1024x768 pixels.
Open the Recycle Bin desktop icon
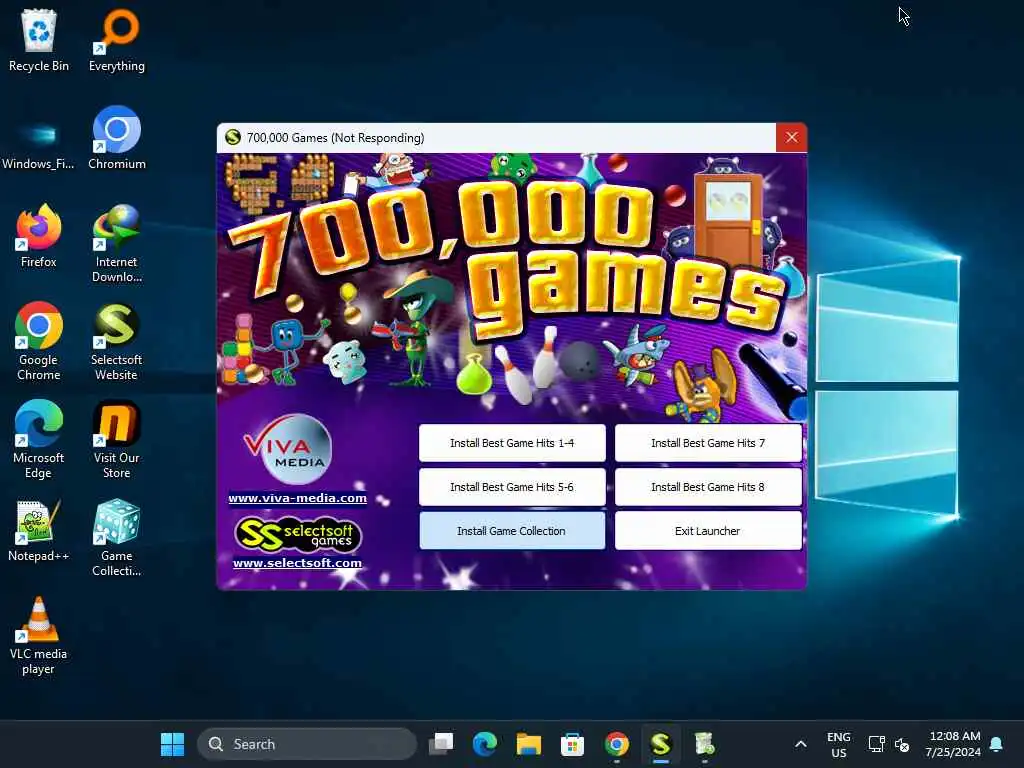[39, 40]
